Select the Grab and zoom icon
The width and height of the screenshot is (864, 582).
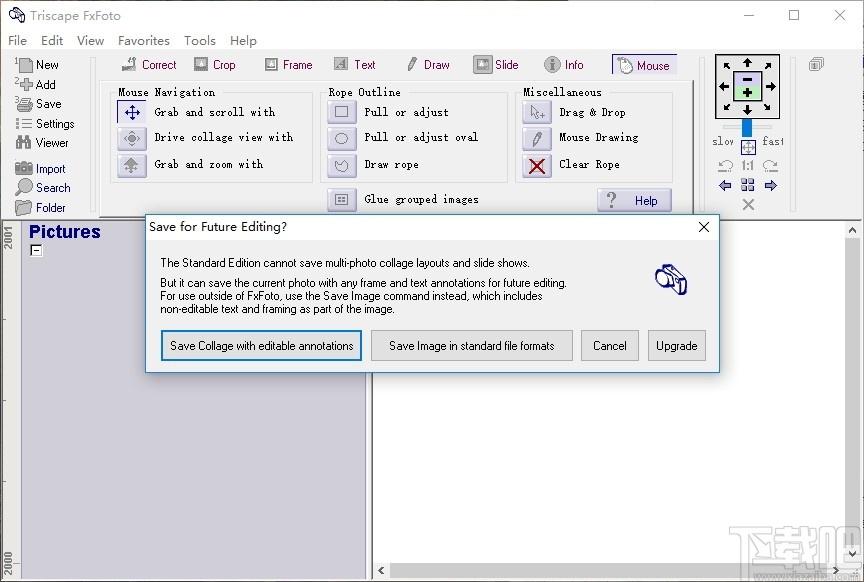coord(132,165)
